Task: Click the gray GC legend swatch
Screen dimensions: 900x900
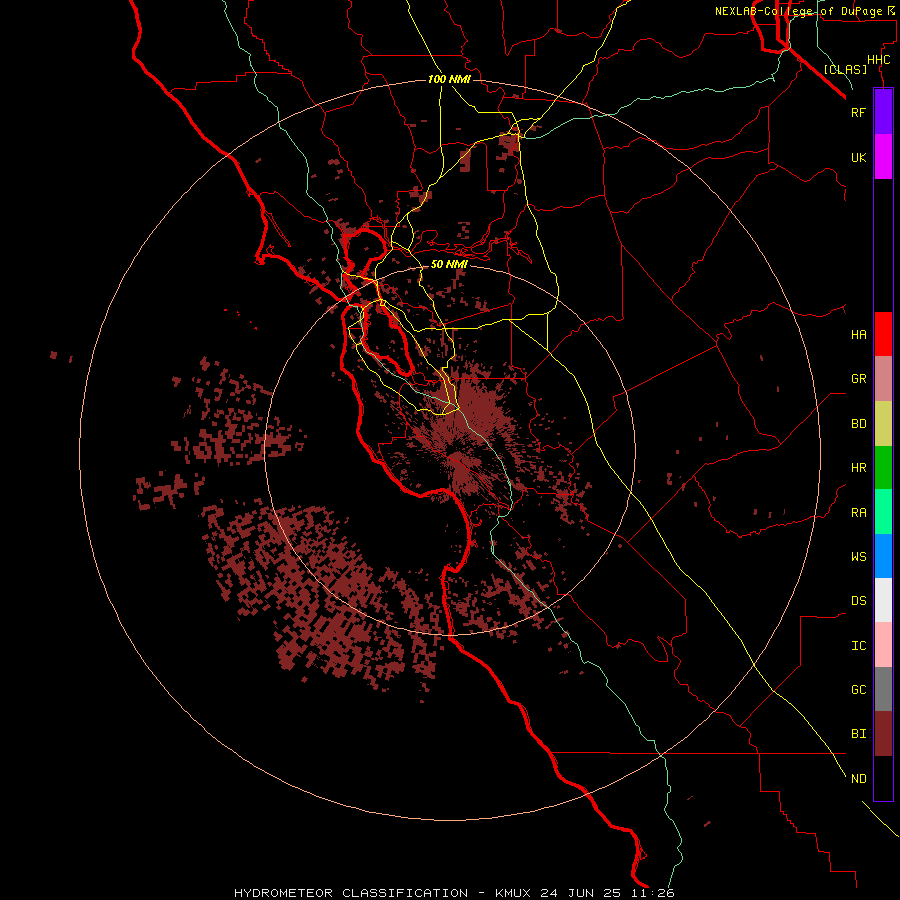Action: (883, 689)
